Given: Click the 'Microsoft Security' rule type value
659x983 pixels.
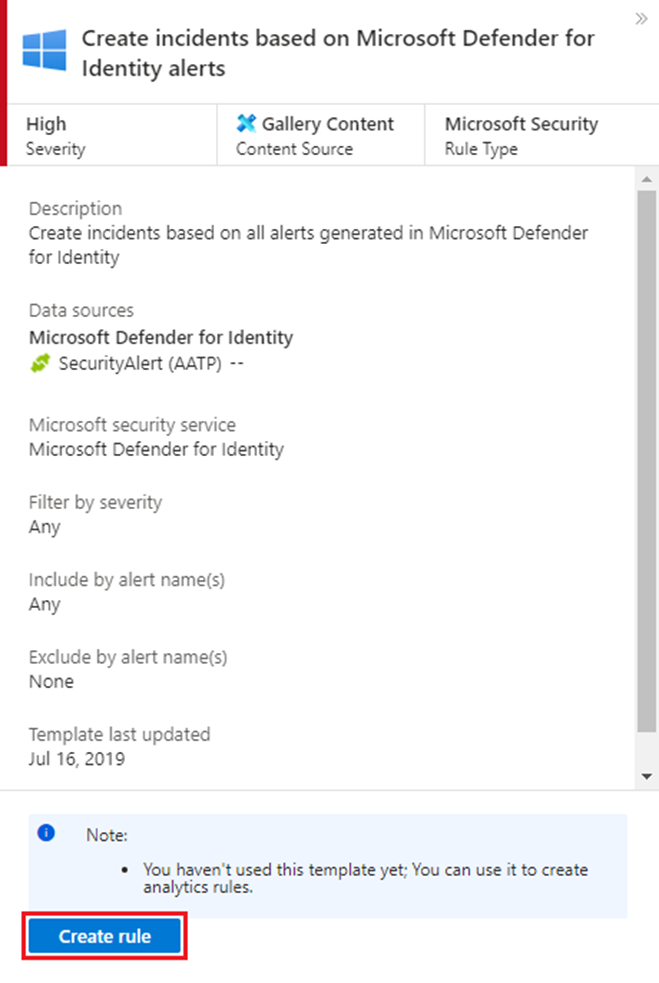Looking at the screenshot, I should click(522, 124).
